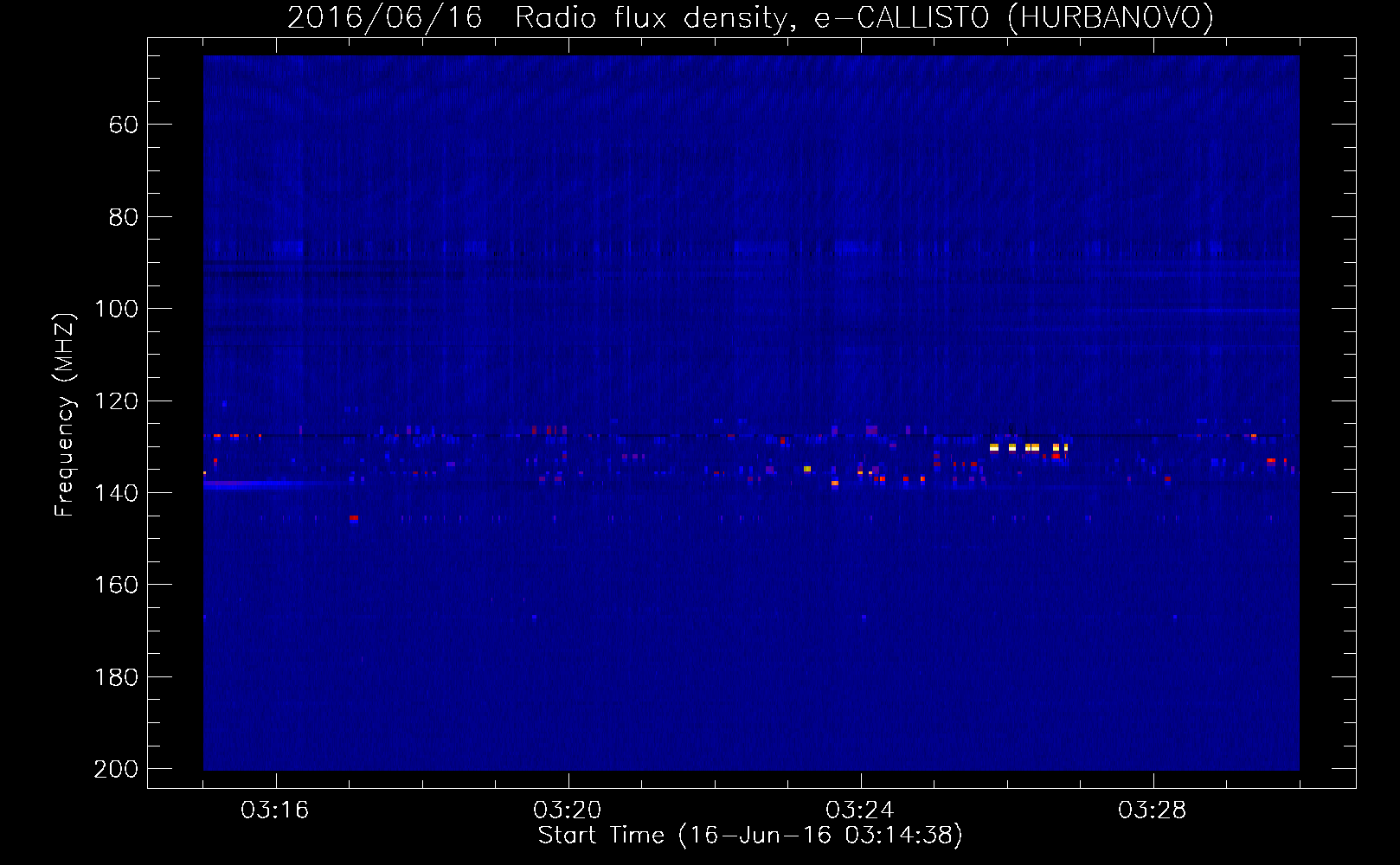Click the 180 frequency tick label
Image resolution: width=1400 pixels, height=865 pixels.
tap(117, 677)
